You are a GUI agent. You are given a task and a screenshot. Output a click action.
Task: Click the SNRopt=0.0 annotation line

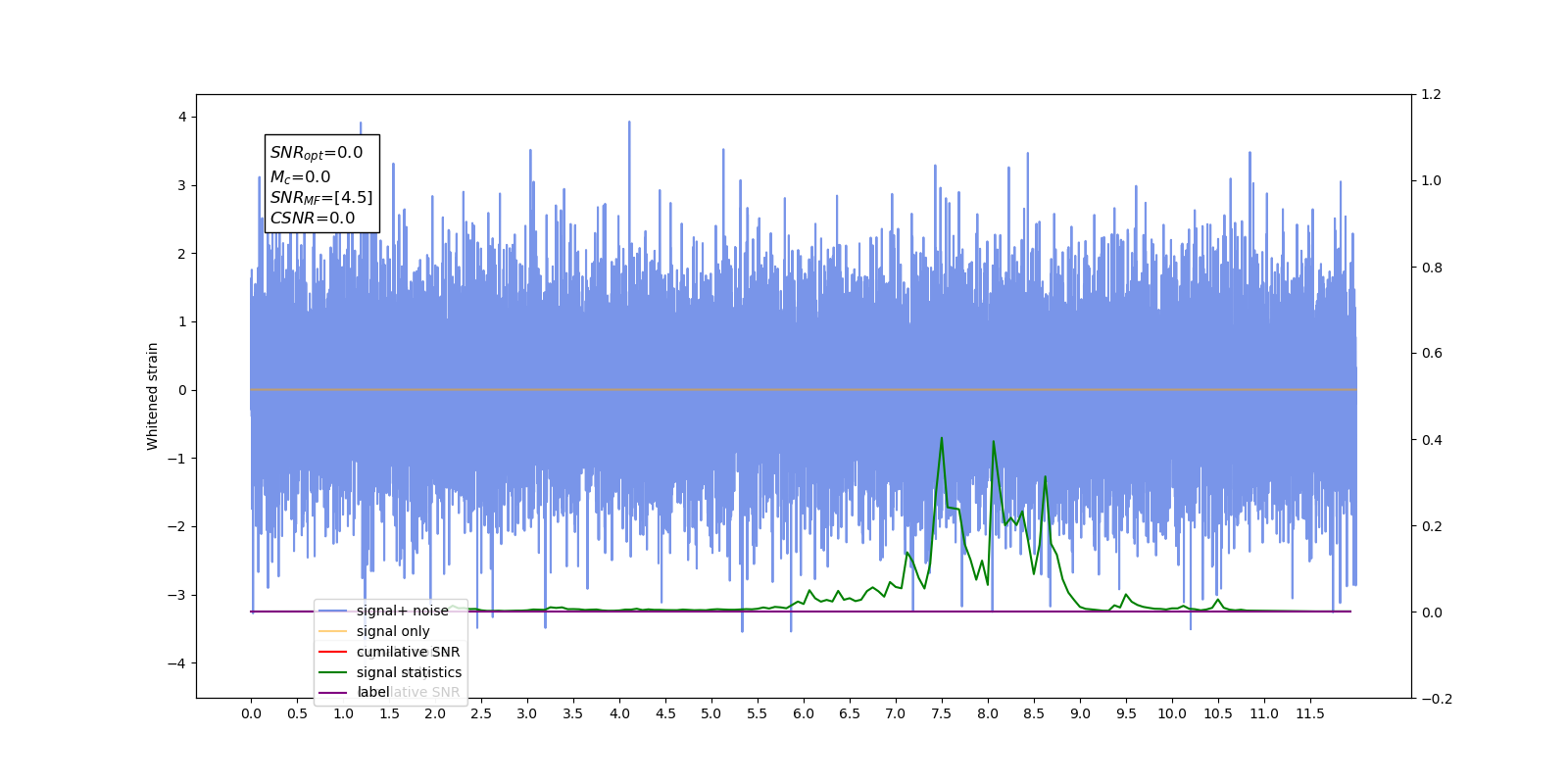[317, 153]
